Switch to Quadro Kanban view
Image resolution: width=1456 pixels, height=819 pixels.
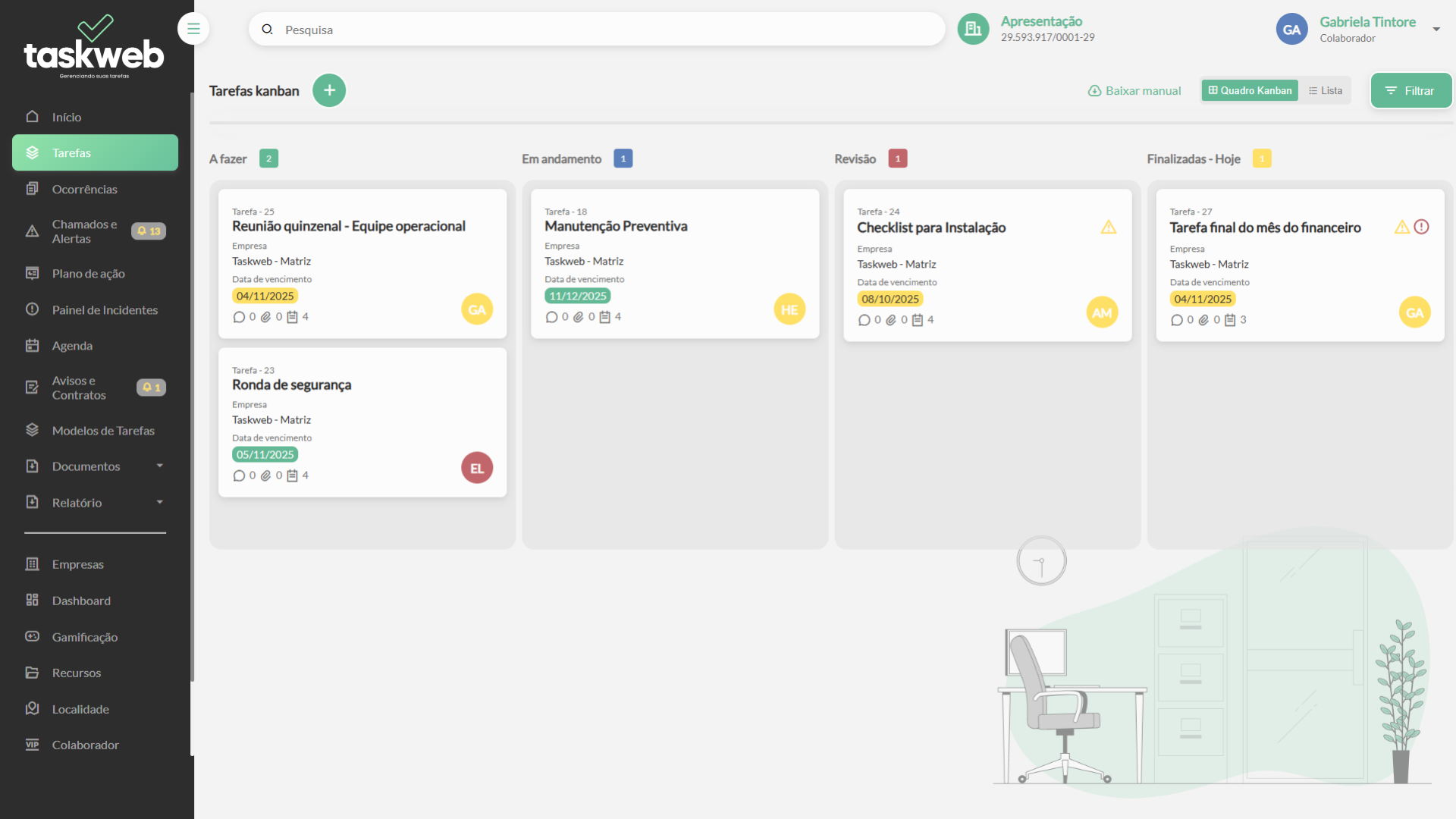[x=1250, y=90]
